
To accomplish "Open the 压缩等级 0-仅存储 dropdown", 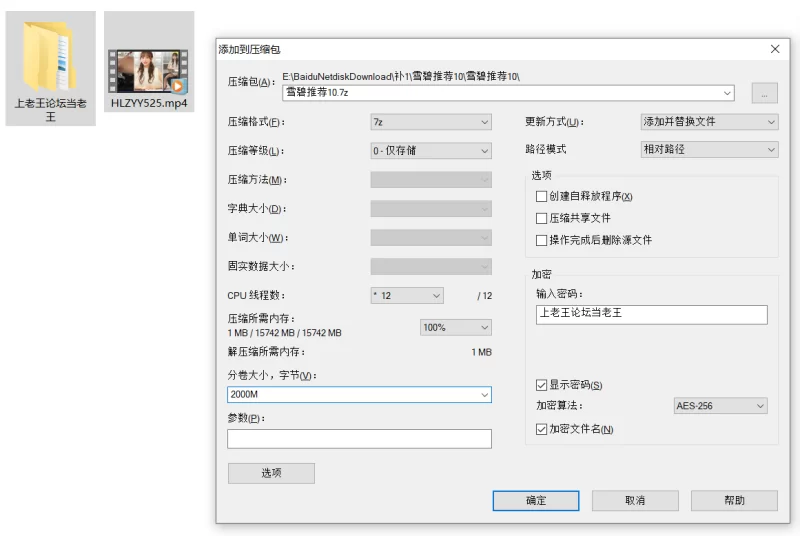I will 431,151.
